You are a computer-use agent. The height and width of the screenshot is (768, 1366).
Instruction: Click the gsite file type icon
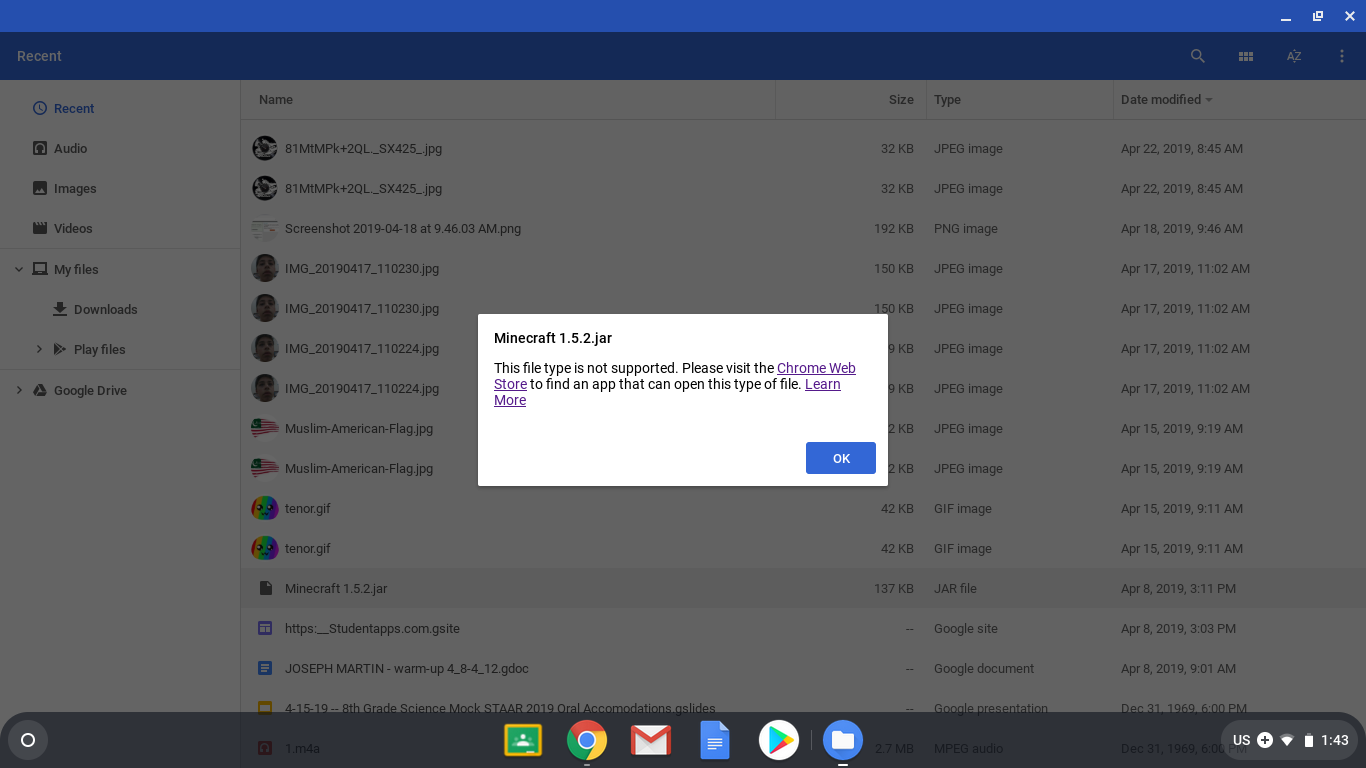265,628
